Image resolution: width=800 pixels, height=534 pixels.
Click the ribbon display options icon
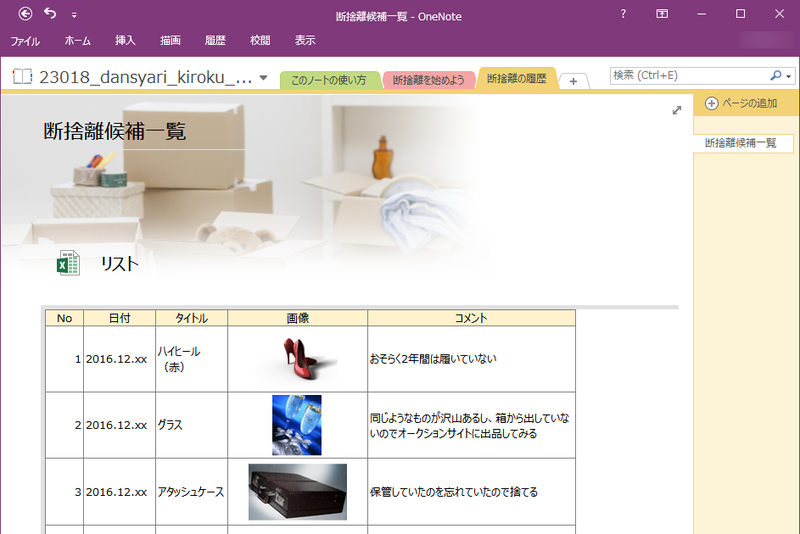[662, 14]
